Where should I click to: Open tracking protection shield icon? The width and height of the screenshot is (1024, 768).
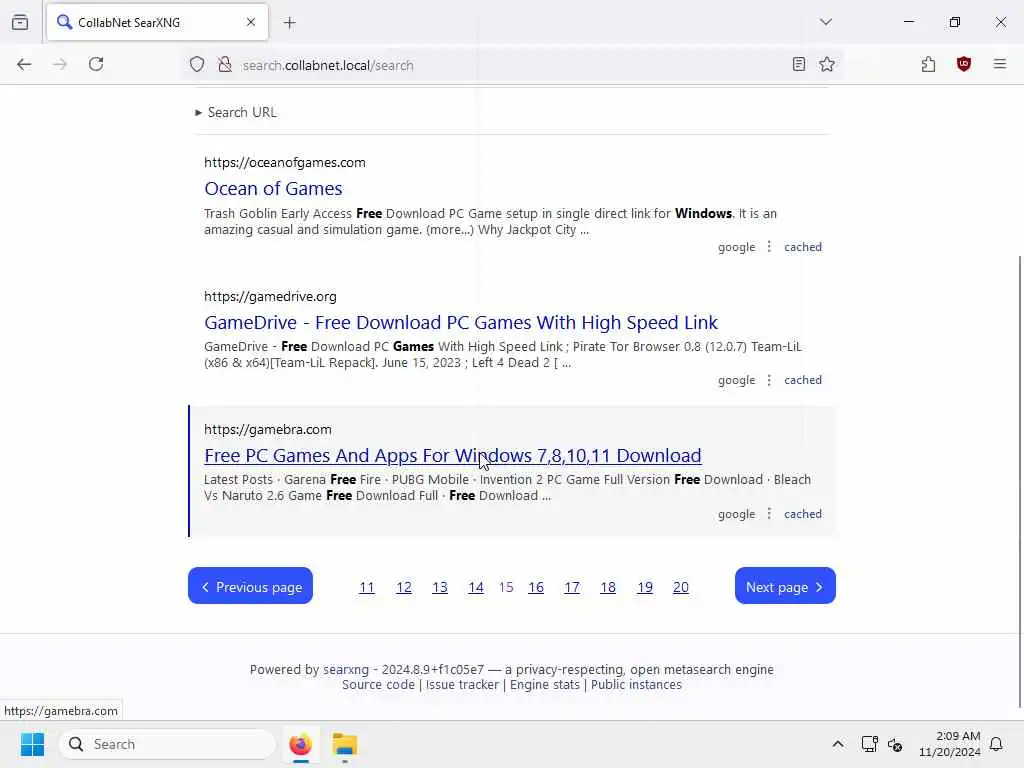[197, 65]
